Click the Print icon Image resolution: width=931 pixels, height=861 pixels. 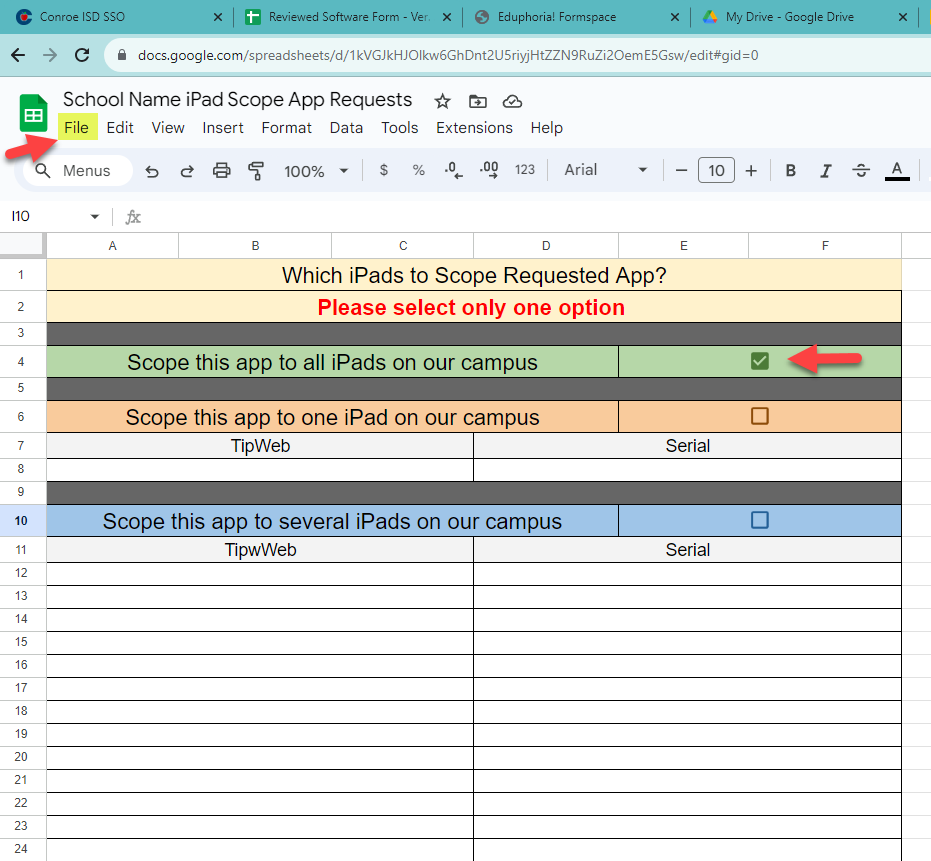click(221, 170)
